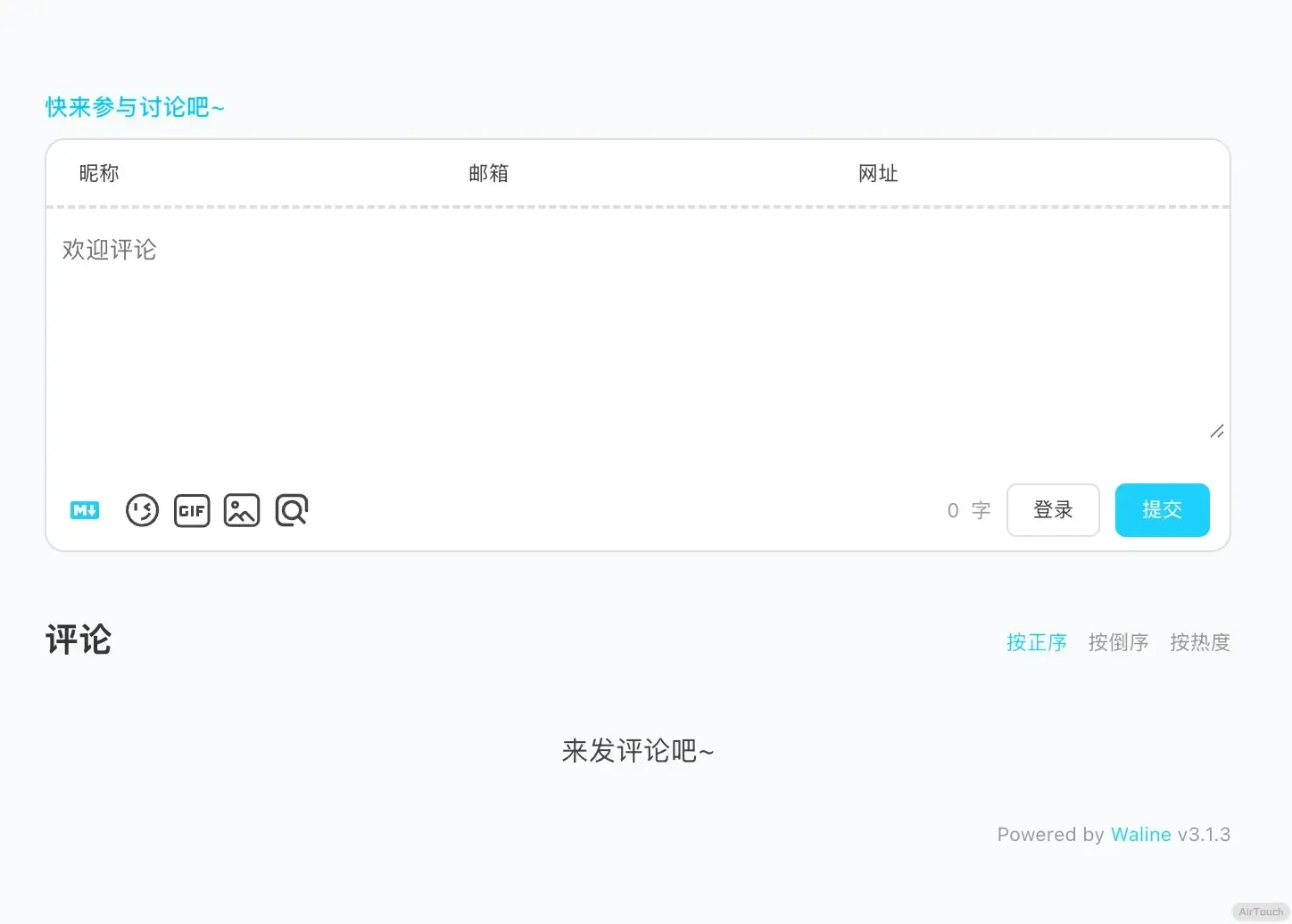The width and height of the screenshot is (1292, 924).
Task: Click the 快来参与讨论吧~ heading
Action: 135,108
